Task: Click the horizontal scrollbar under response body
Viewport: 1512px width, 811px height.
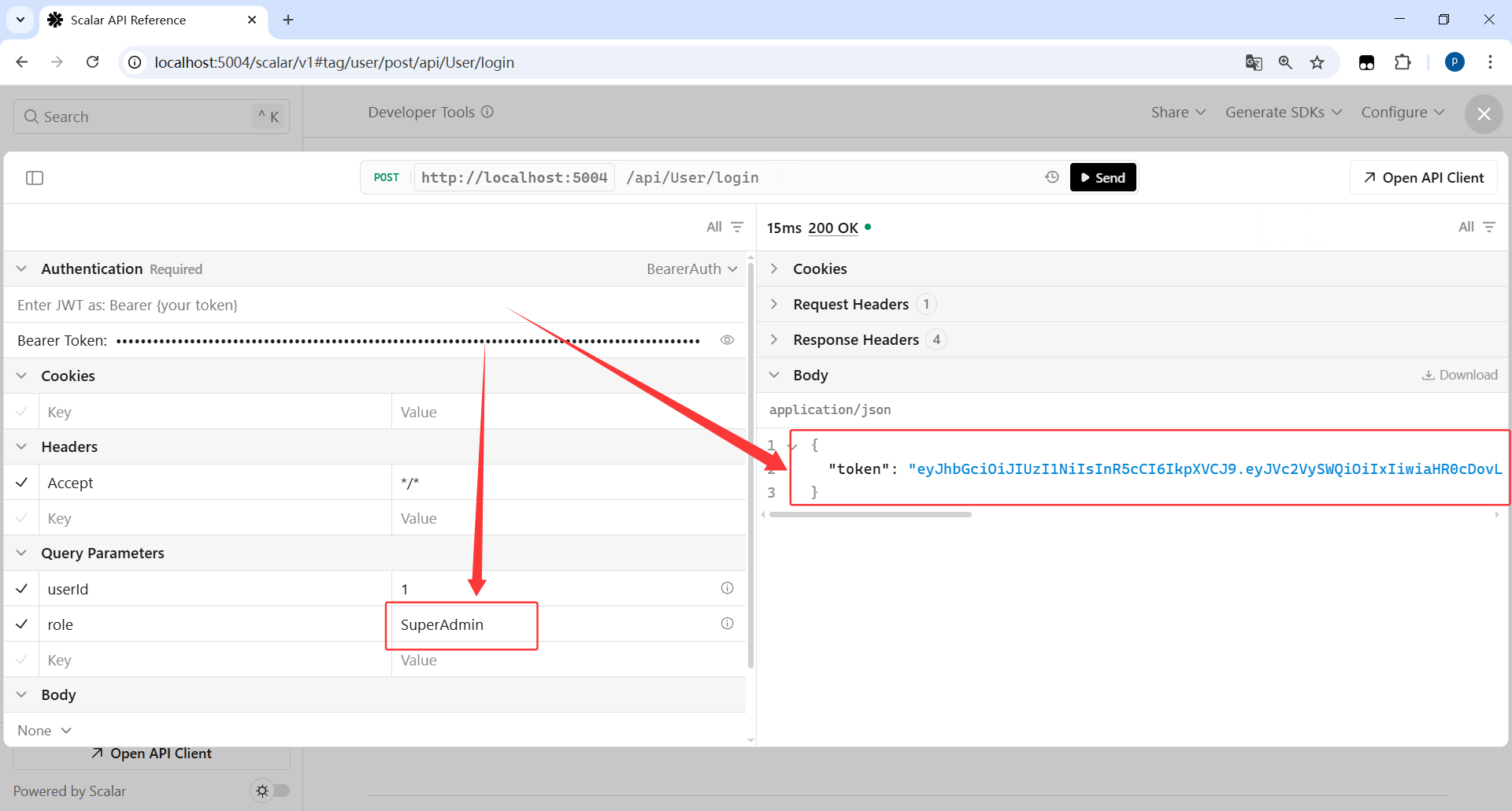Action: coord(870,514)
